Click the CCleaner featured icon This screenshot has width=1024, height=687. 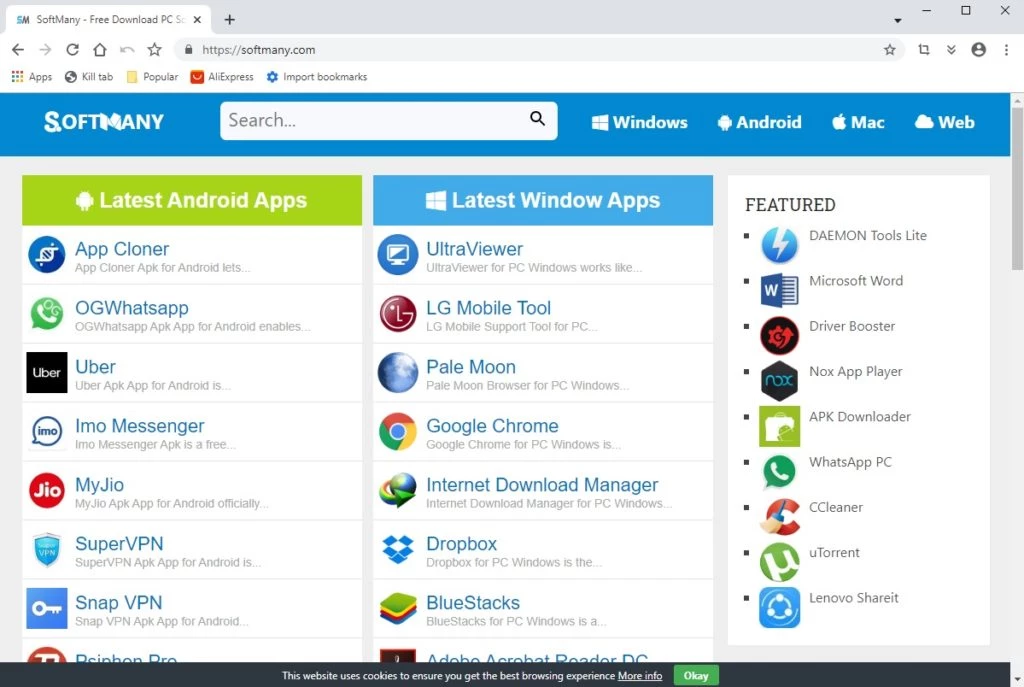point(779,517)
